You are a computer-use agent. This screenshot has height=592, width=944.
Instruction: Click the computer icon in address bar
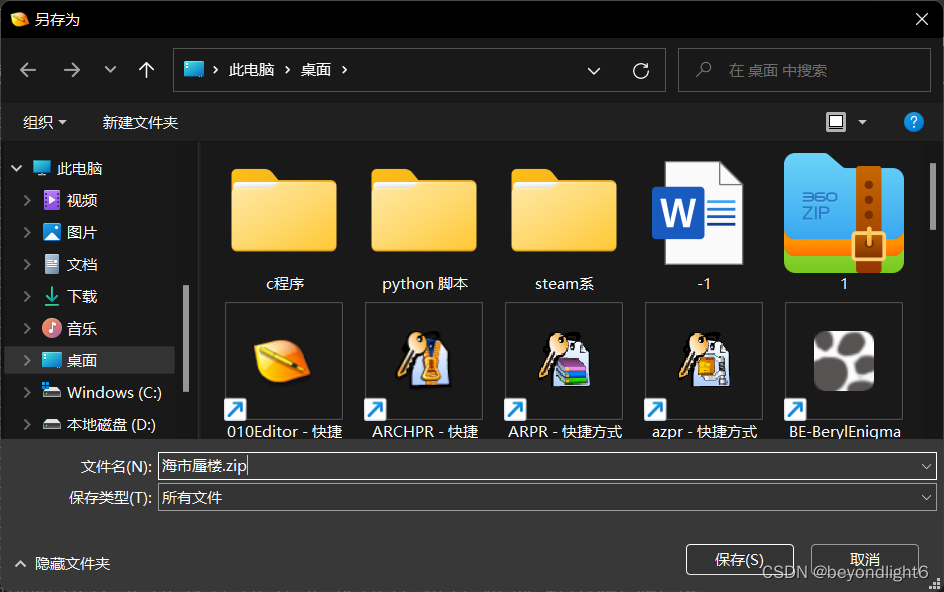[194, 69]
